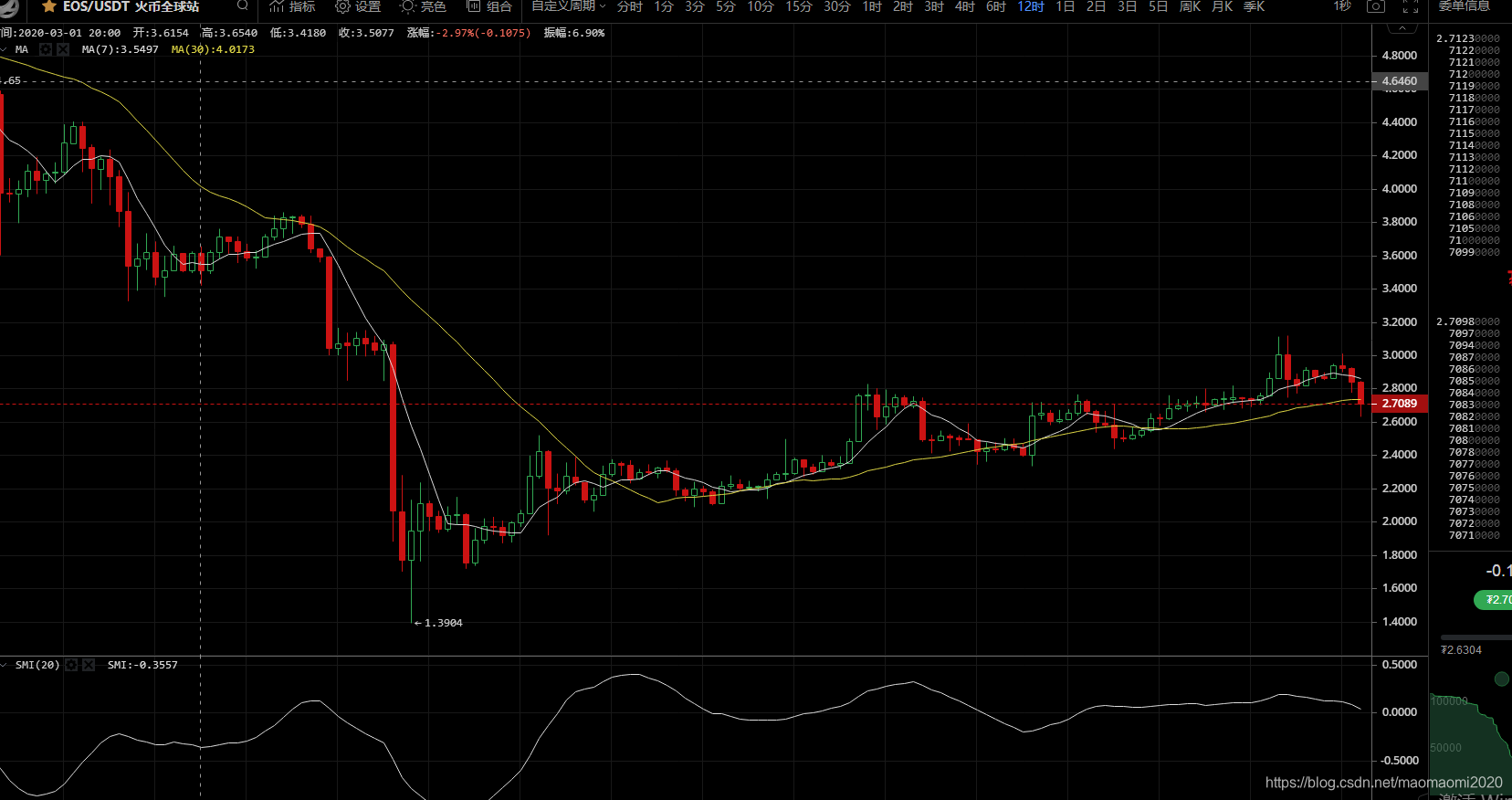
Task: Select the 1日 interval
Action: pos(1066,6)
